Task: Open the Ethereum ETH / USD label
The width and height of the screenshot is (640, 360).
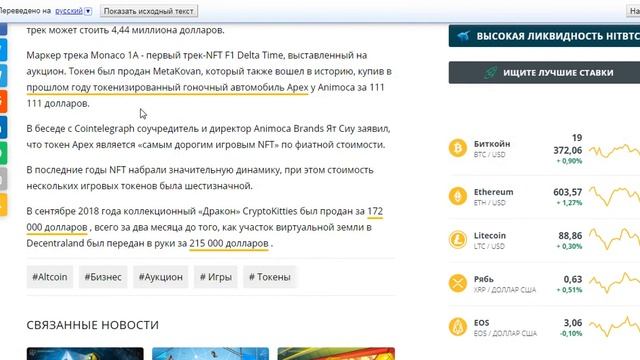Action: coord(493,197)
